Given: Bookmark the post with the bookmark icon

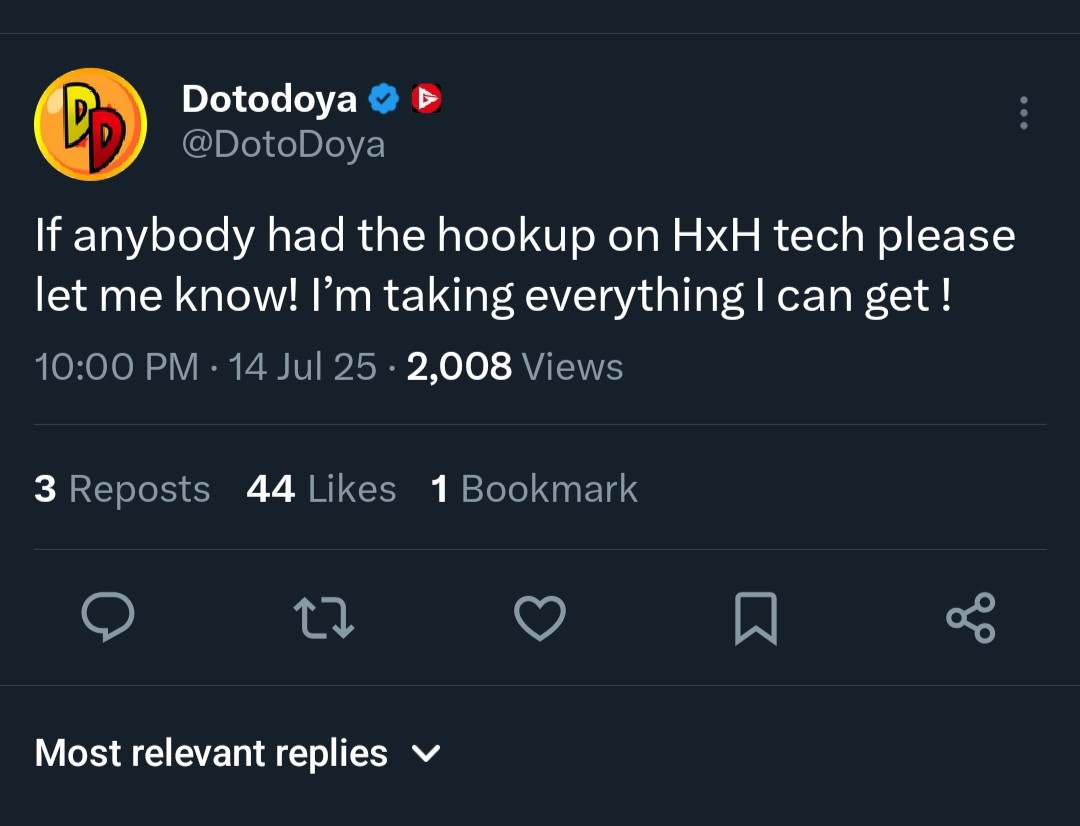Looking at the screenshot, I should click(x=756, y=618).
